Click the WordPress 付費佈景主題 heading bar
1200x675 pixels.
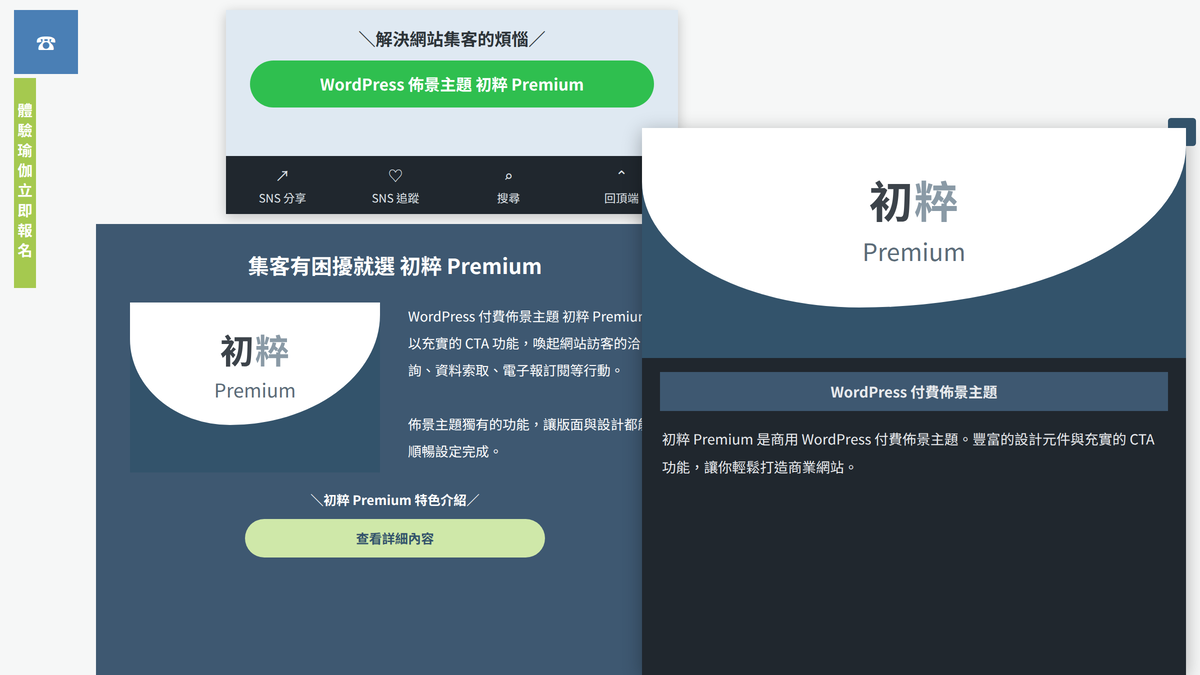point(914,392)
